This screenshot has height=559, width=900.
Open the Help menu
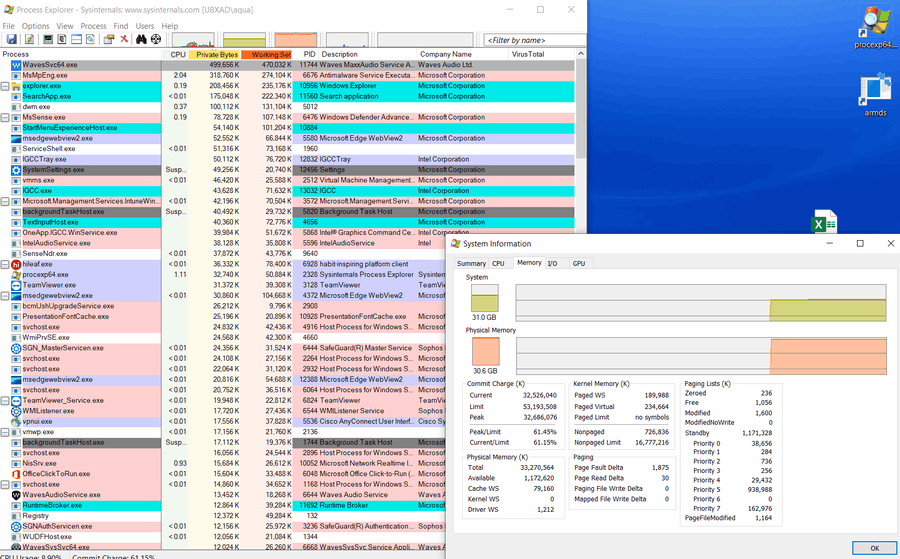[x=169, y=26]
